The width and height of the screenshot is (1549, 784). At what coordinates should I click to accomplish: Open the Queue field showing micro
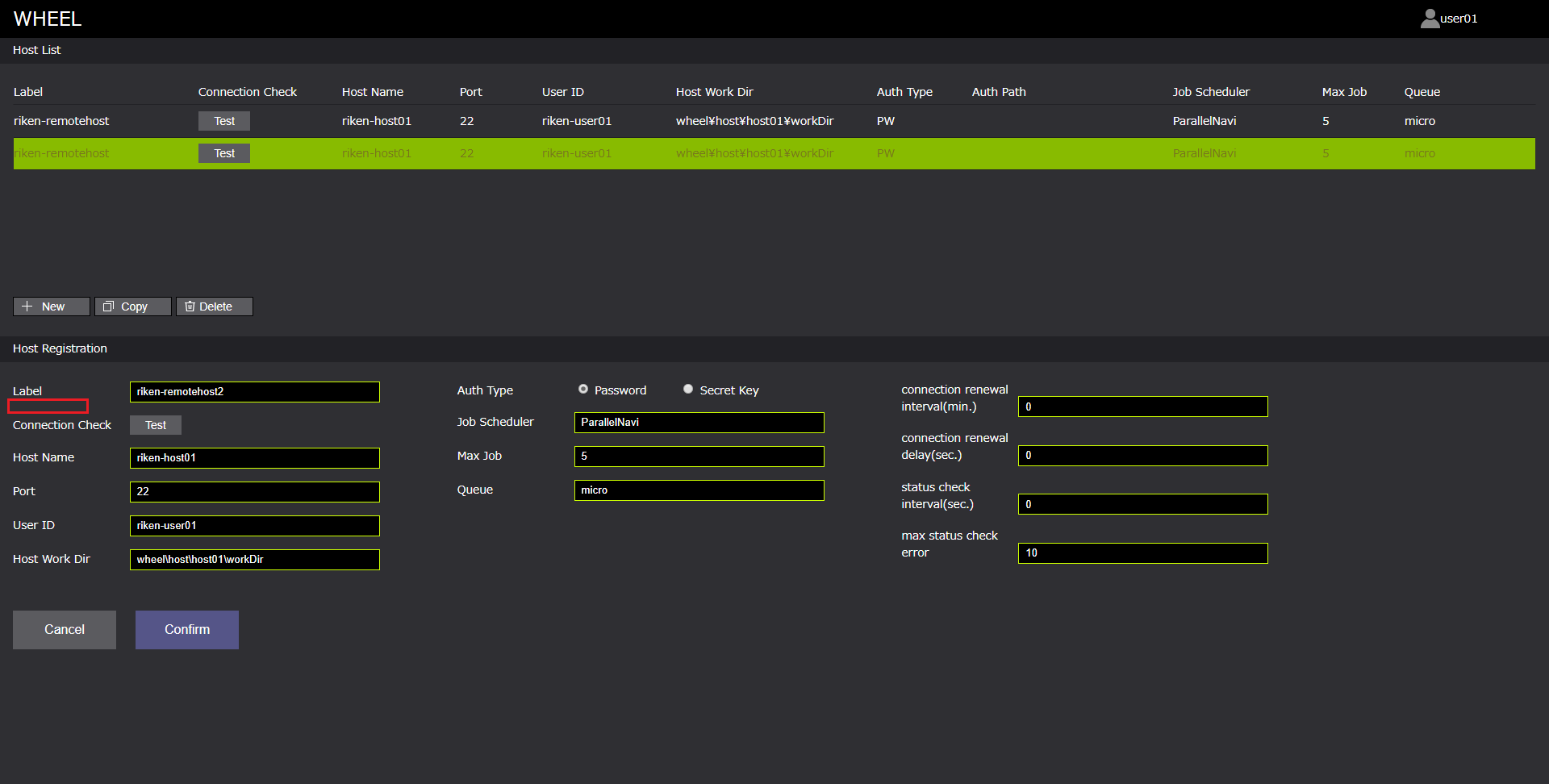pos(699,490)
